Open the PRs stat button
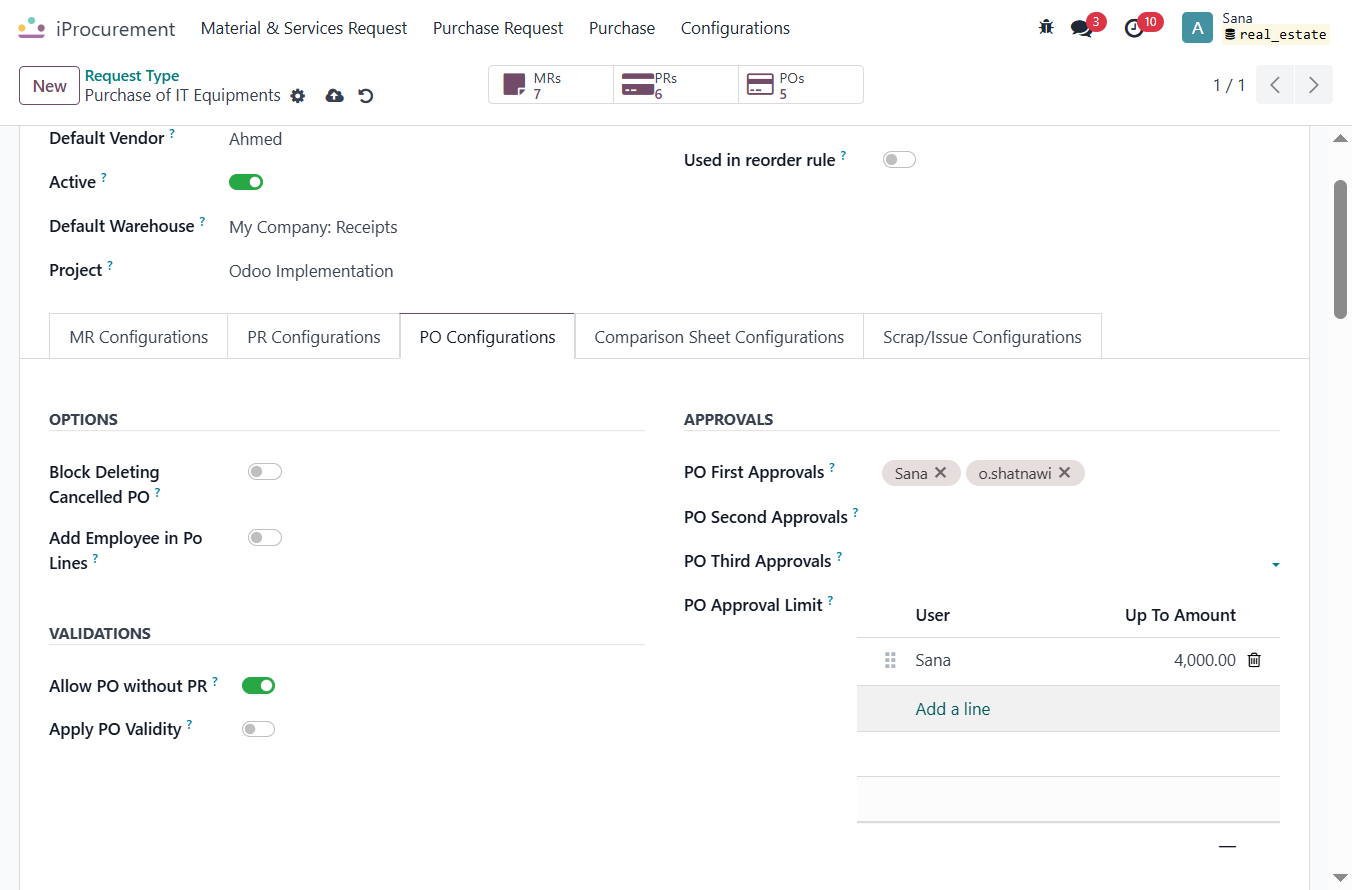Viewport: 1352px width, 890px height. coord(676,85)
